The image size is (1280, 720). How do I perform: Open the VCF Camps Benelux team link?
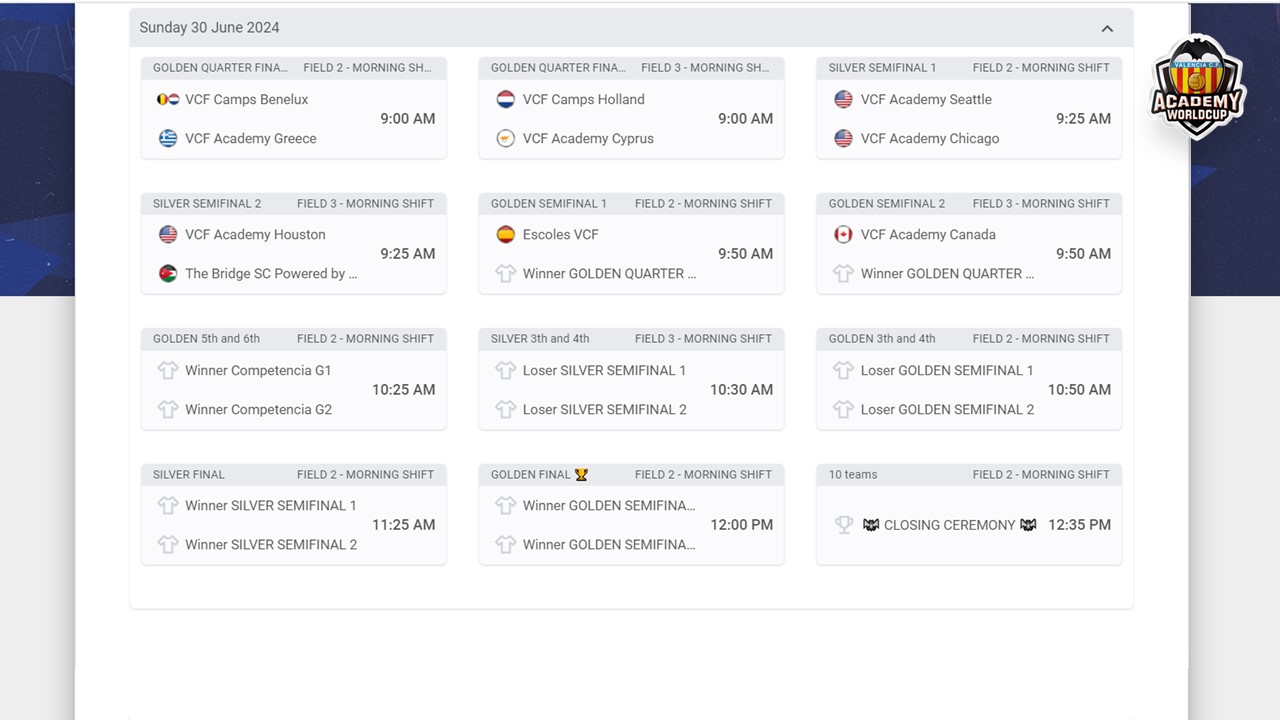(247, 99)
